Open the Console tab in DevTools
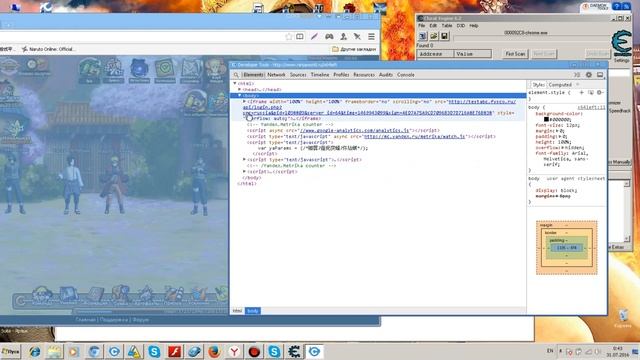 (406, 75)
